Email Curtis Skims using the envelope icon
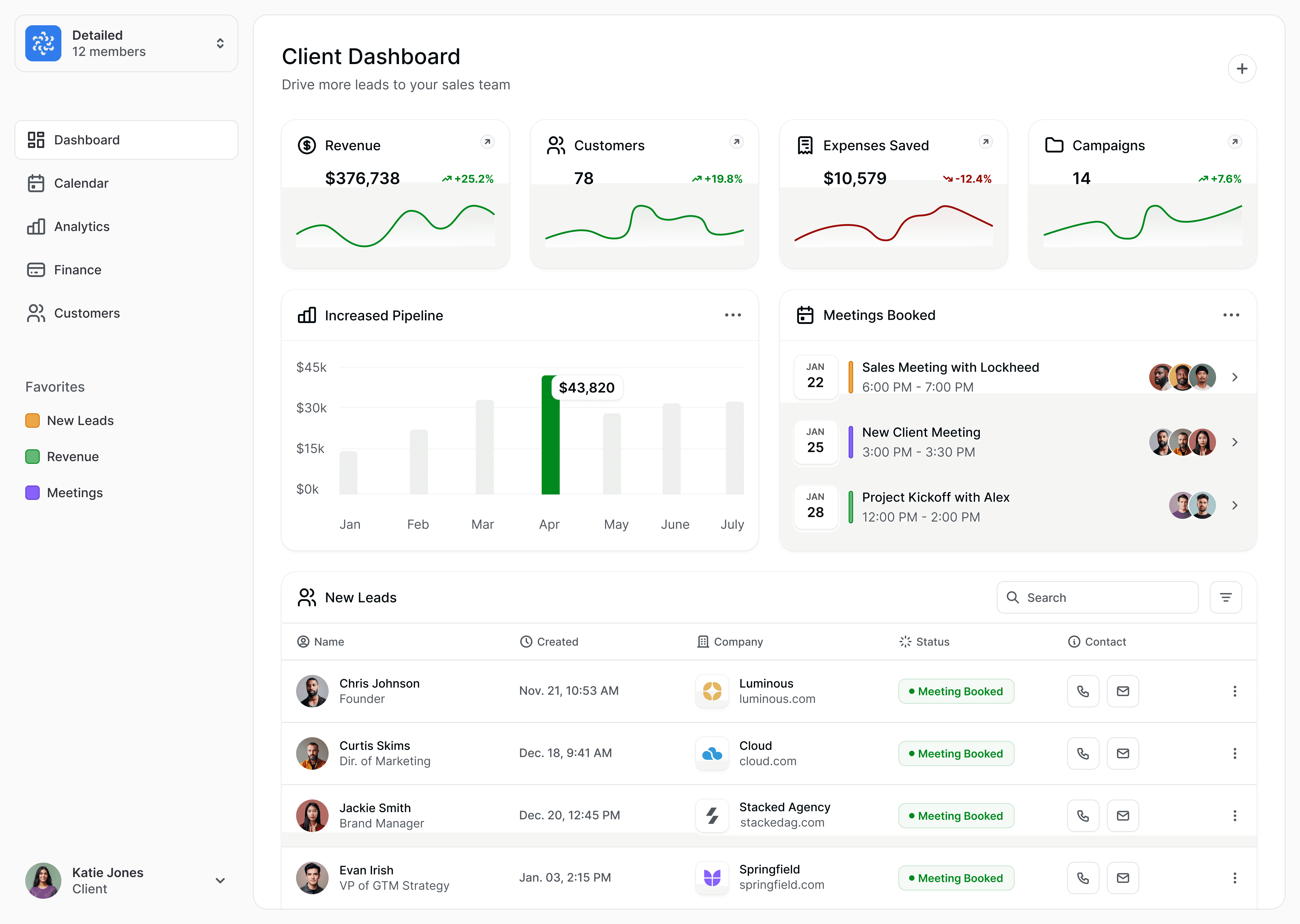 point(1122,753)
